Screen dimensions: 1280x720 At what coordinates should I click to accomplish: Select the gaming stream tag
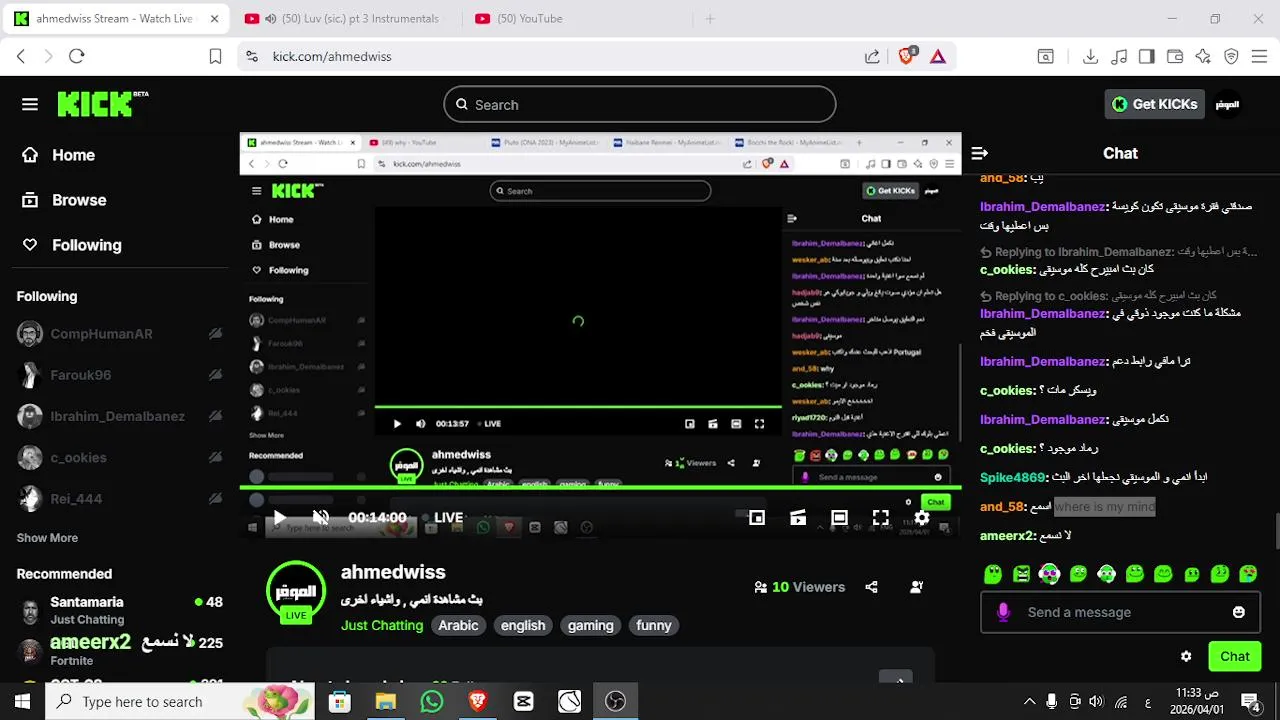click(x=590, y=625)
